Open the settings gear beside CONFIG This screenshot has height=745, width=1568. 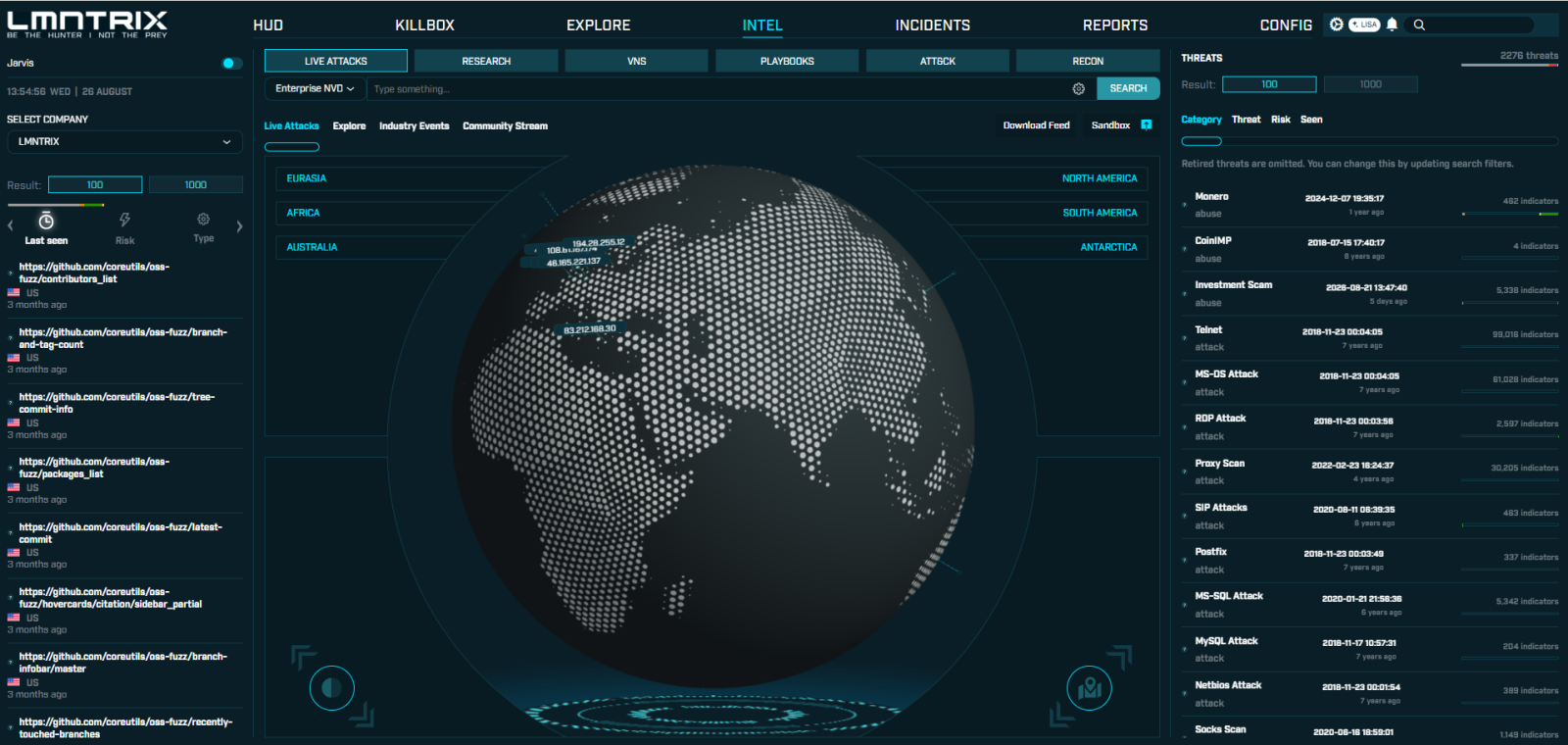pos(1336,25)
